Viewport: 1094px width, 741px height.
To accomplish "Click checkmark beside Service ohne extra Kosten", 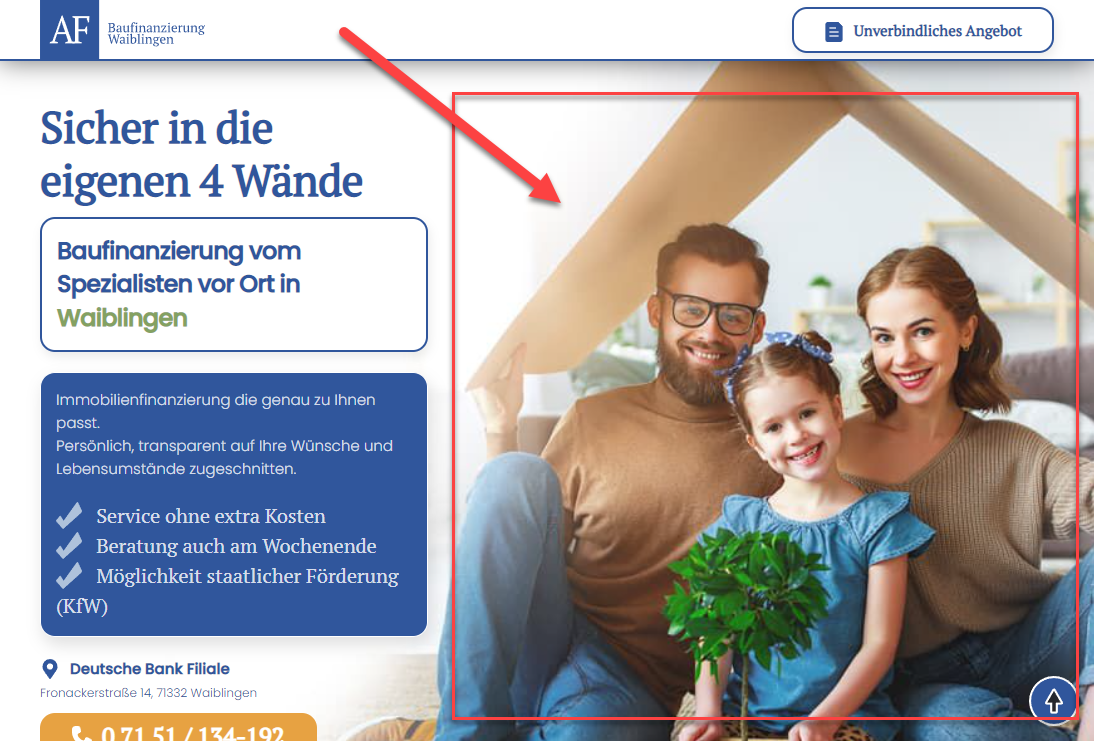I will coord(69,516).
